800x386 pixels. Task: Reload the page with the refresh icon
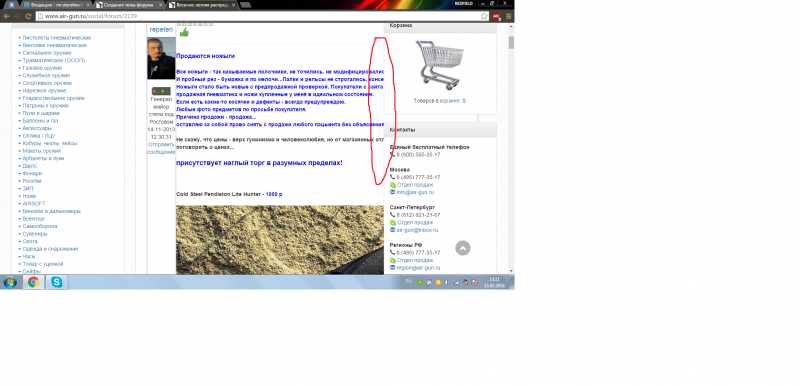coord(28,16)
